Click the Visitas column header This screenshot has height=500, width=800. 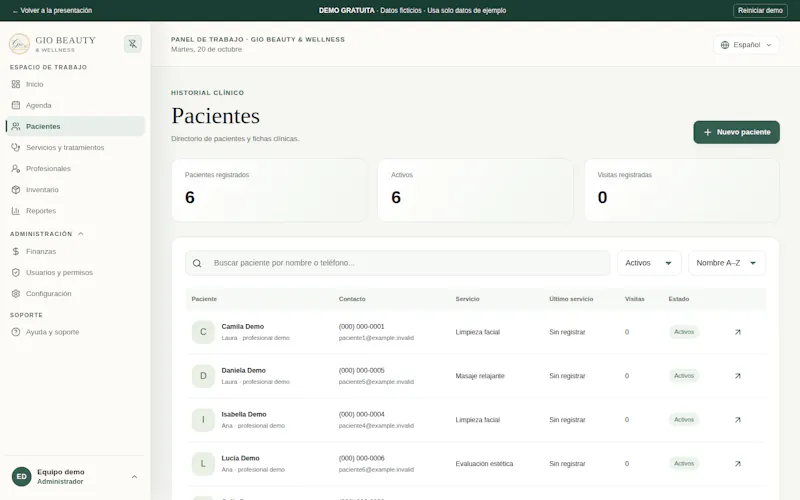[x=634, y=299]
